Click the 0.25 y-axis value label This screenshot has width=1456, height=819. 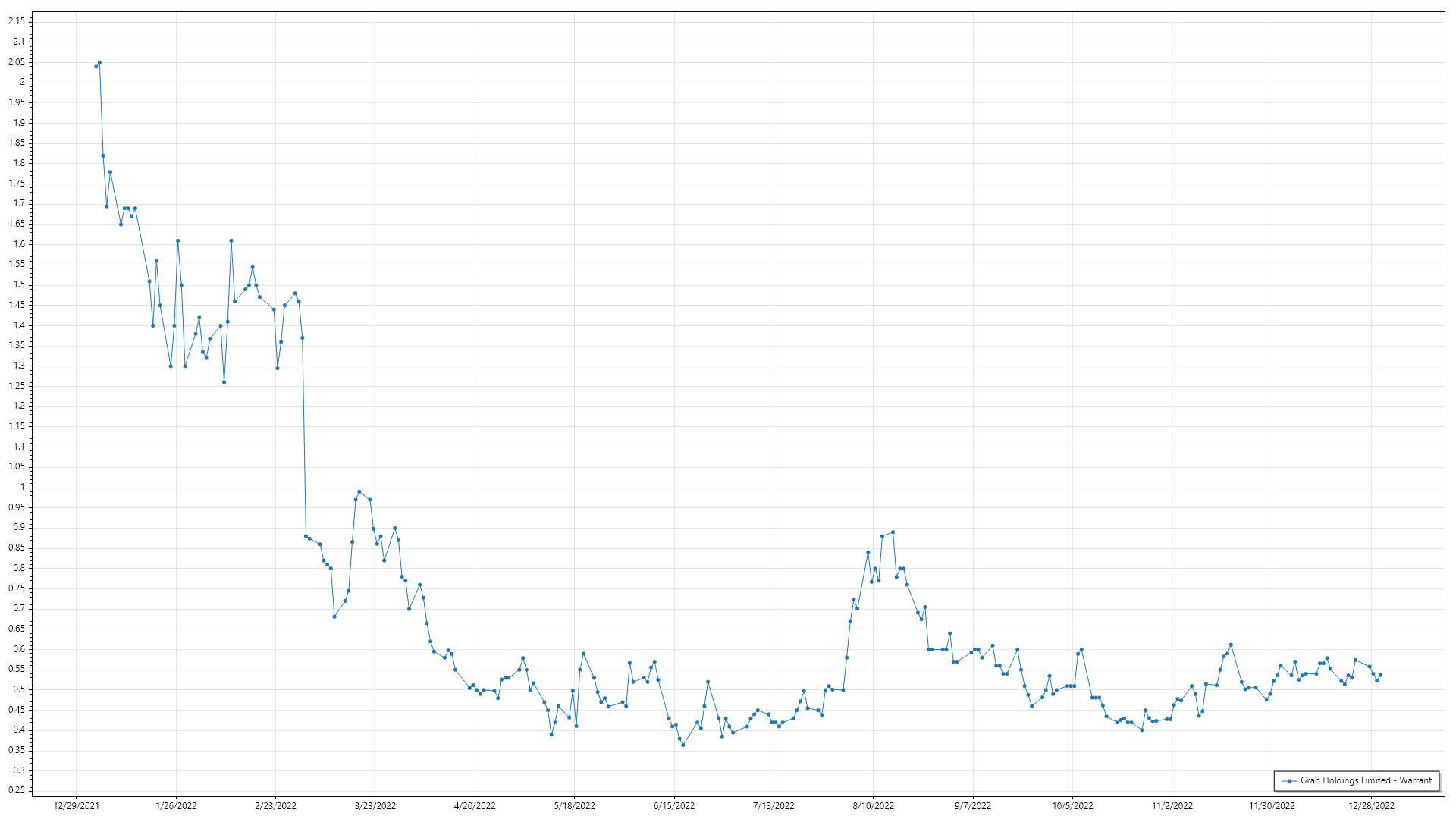coord(16,790)
